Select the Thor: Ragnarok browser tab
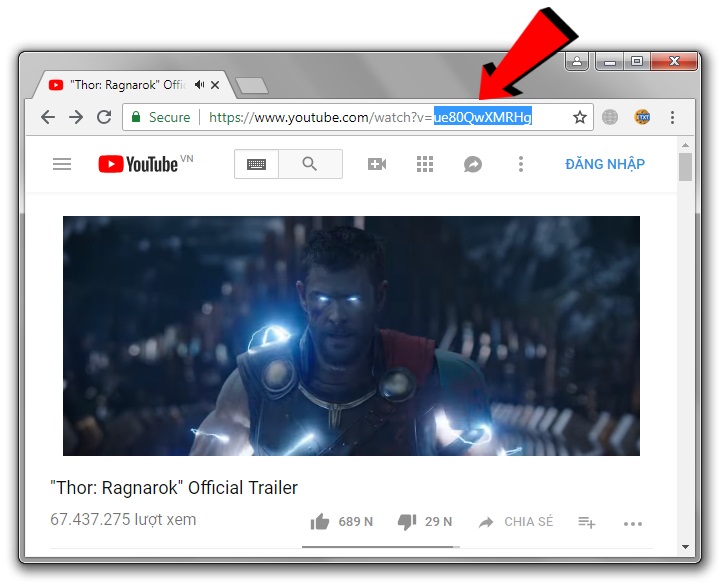 tap(125, 85)
